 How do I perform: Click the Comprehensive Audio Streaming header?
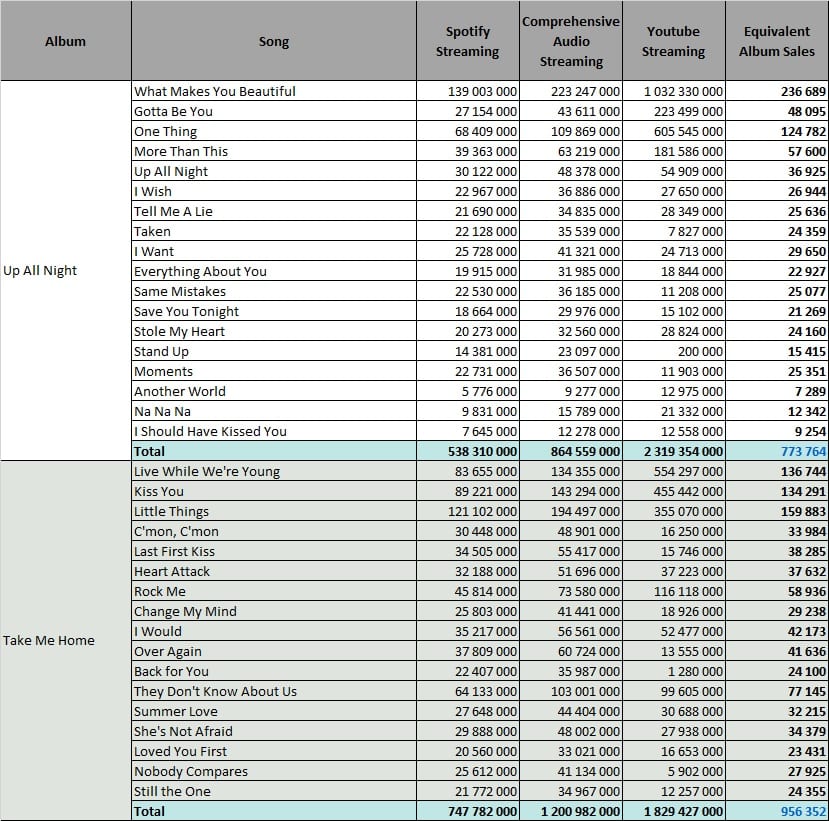click(x=571, y=41)
